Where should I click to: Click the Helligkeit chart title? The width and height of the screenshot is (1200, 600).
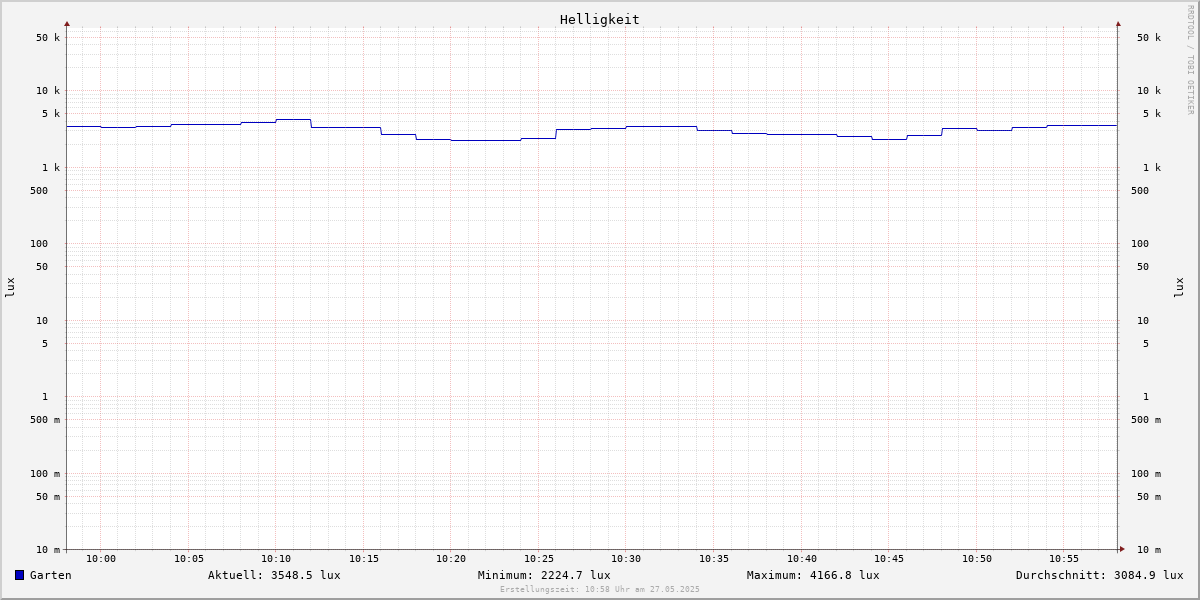600,19
